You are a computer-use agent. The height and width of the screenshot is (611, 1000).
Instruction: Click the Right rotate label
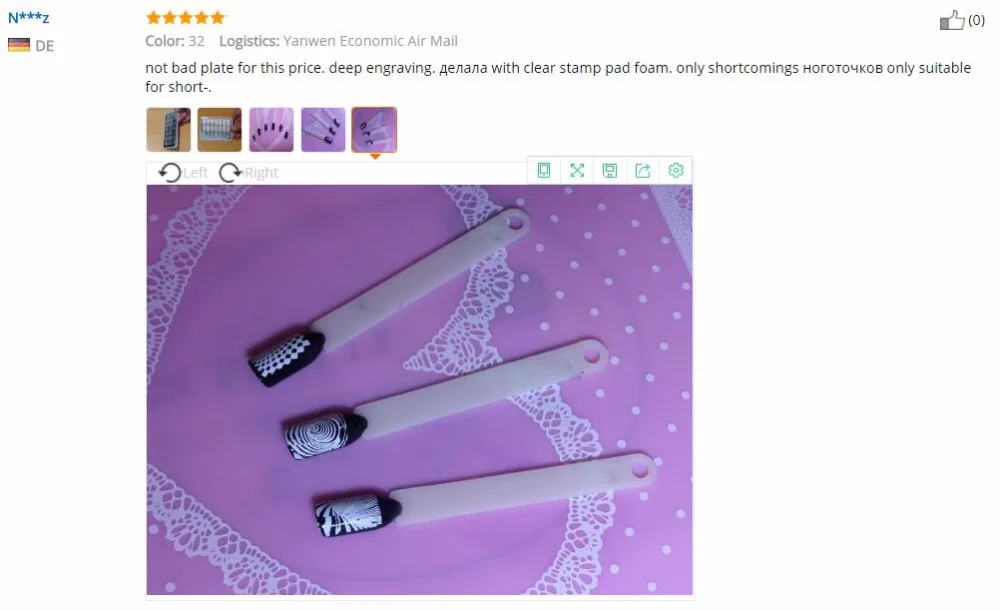pyautogui.click(x=261, y=173)
